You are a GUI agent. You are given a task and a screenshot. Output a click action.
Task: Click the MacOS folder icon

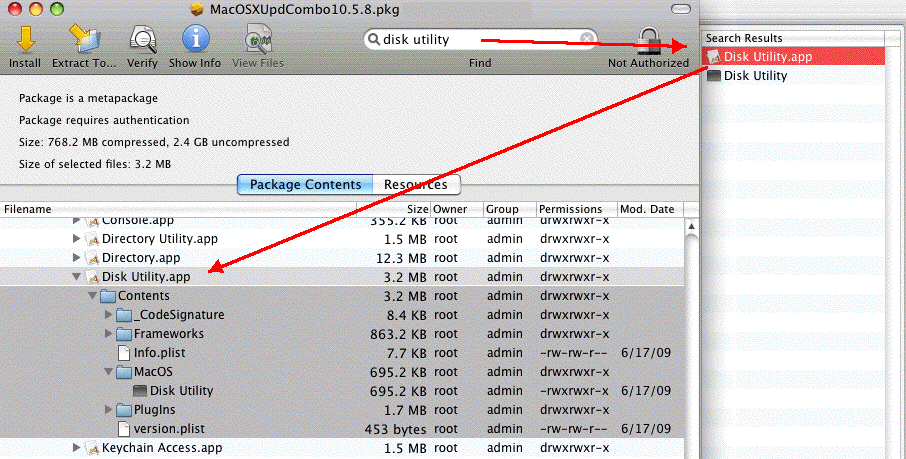124,372
